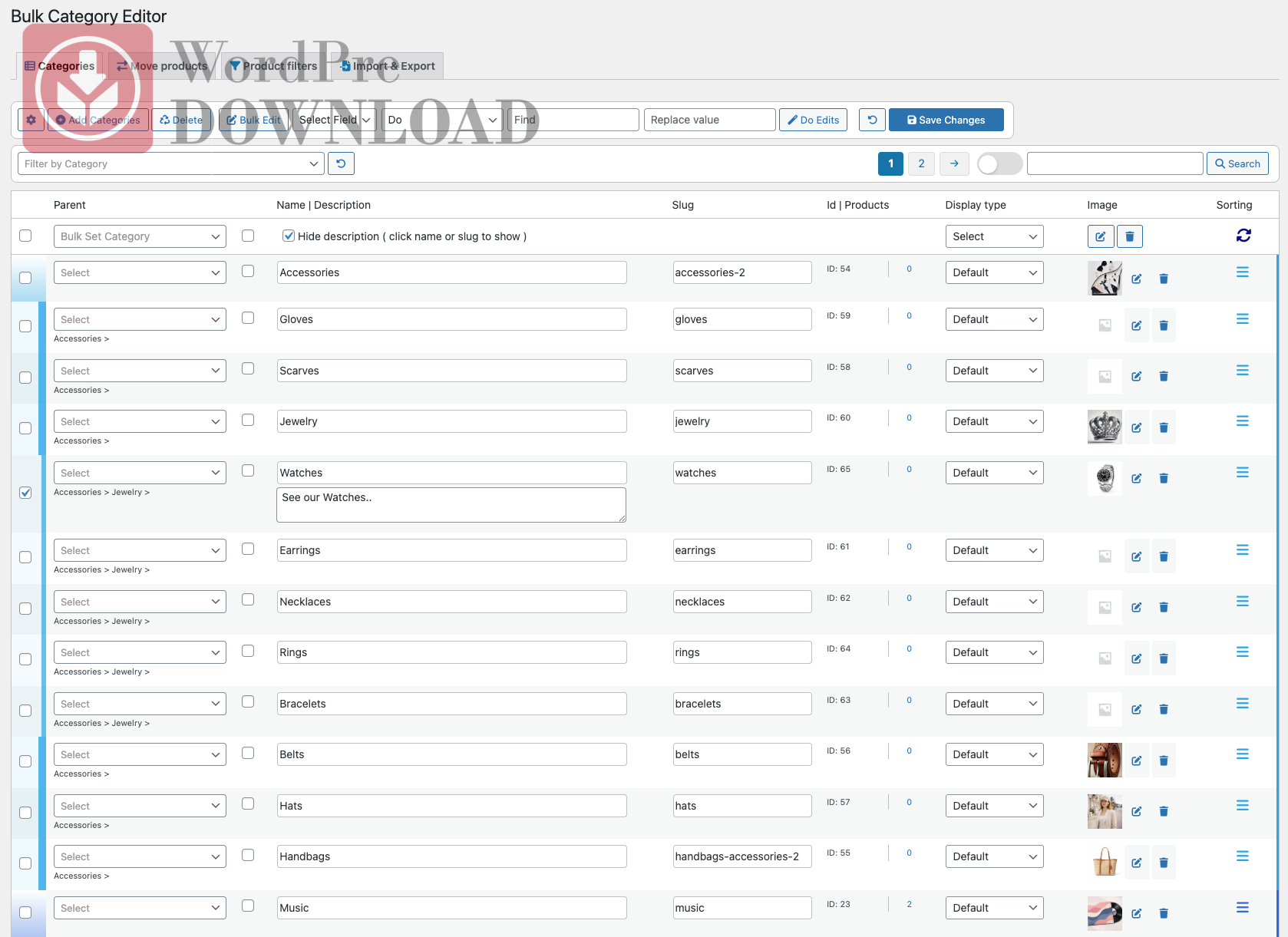
Task: Open the Do action dropdown
Action: 443,120
